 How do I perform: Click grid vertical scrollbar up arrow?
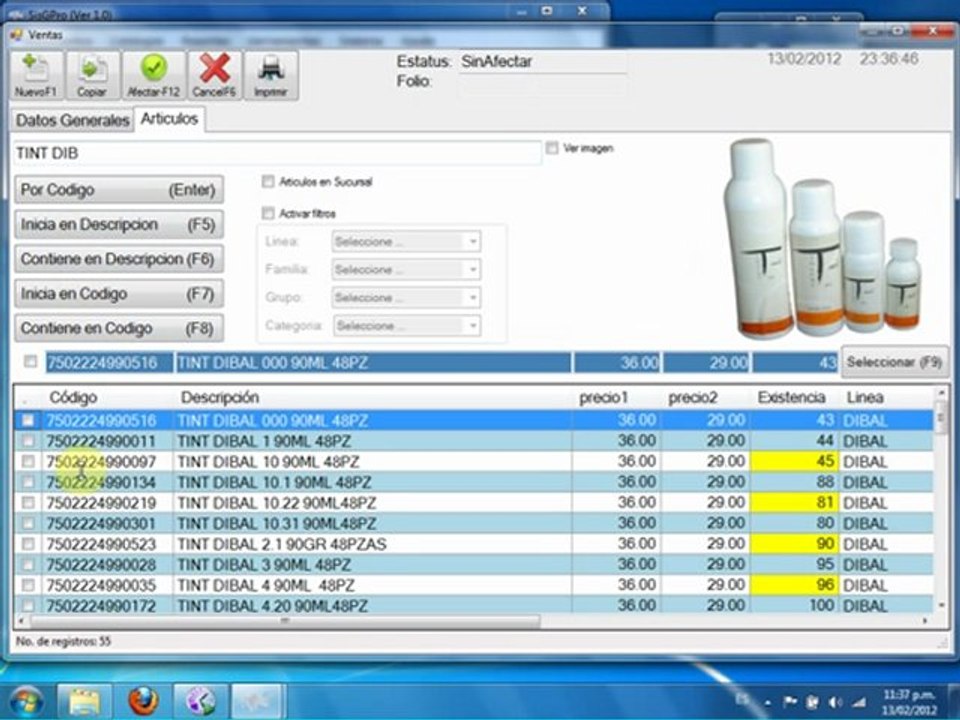[x=942, y=392]
